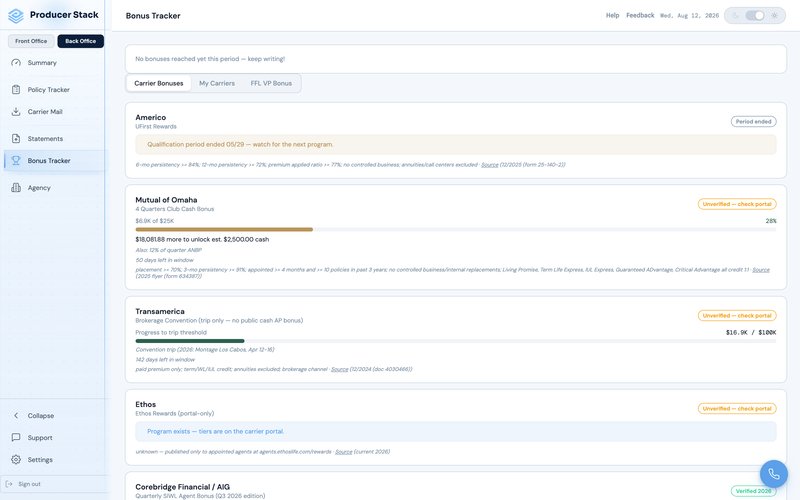800x500 pixels.
Task: Toggle the light/dark theme switch
Action: pyautogui.click(x=755, y=15)
